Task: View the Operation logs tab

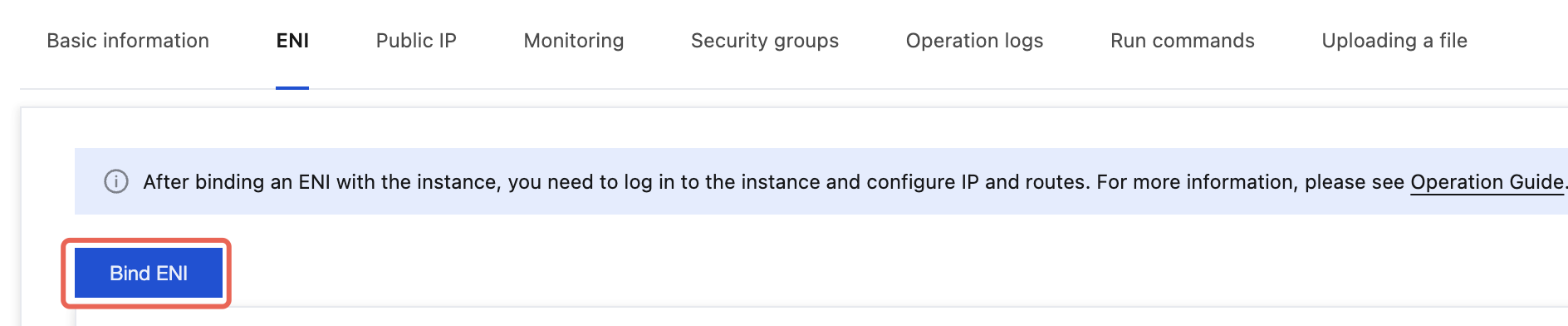Action: (974, 41)
